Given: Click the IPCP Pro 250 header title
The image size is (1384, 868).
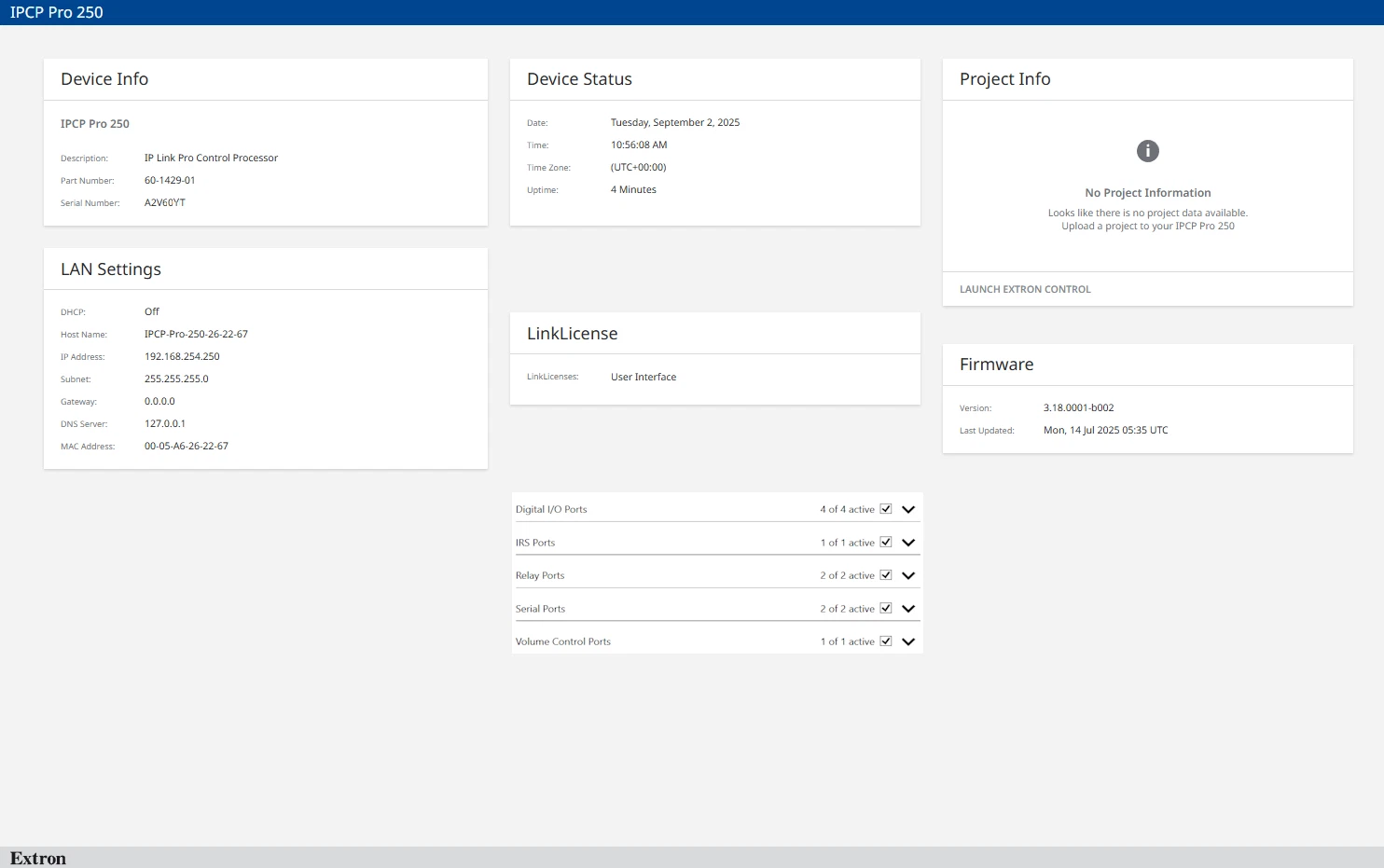Looking at the screenshot, I should (x=57, y=12).
